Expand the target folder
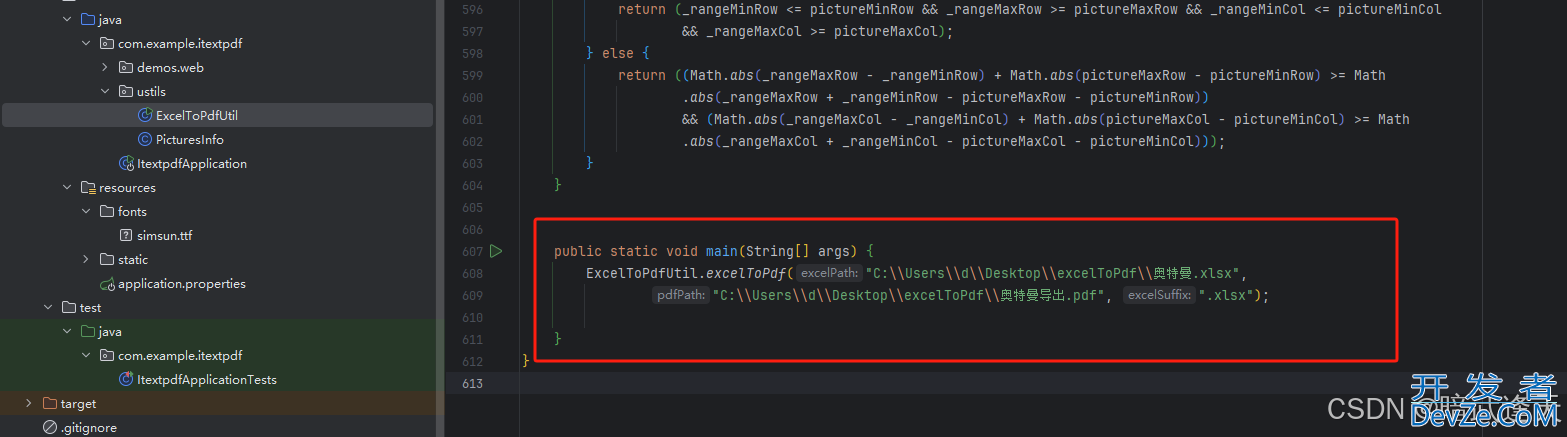Viewport: 1567px width, 437px height. (28, 403)
